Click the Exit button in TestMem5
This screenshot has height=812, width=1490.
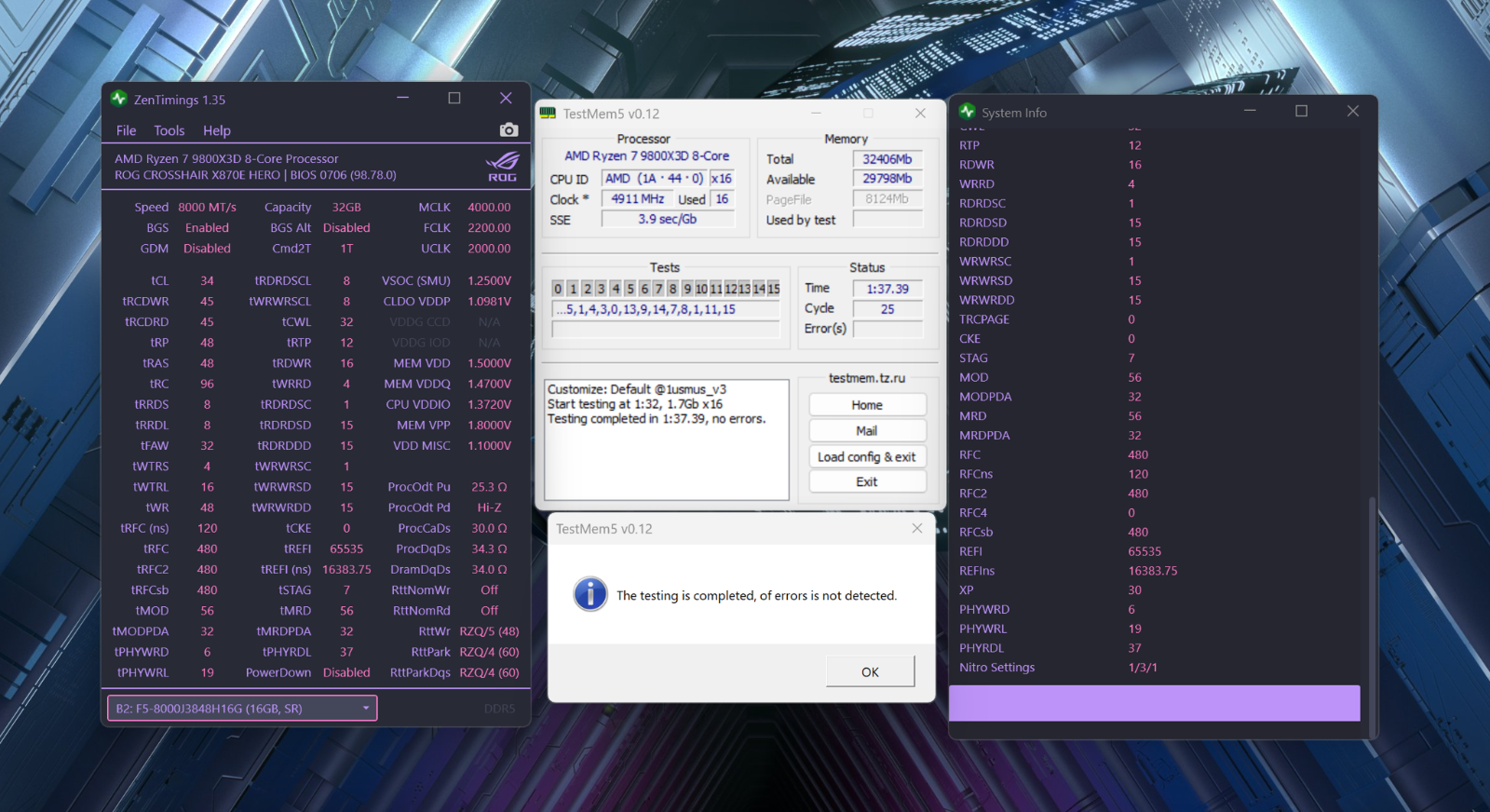pos(867,482)
